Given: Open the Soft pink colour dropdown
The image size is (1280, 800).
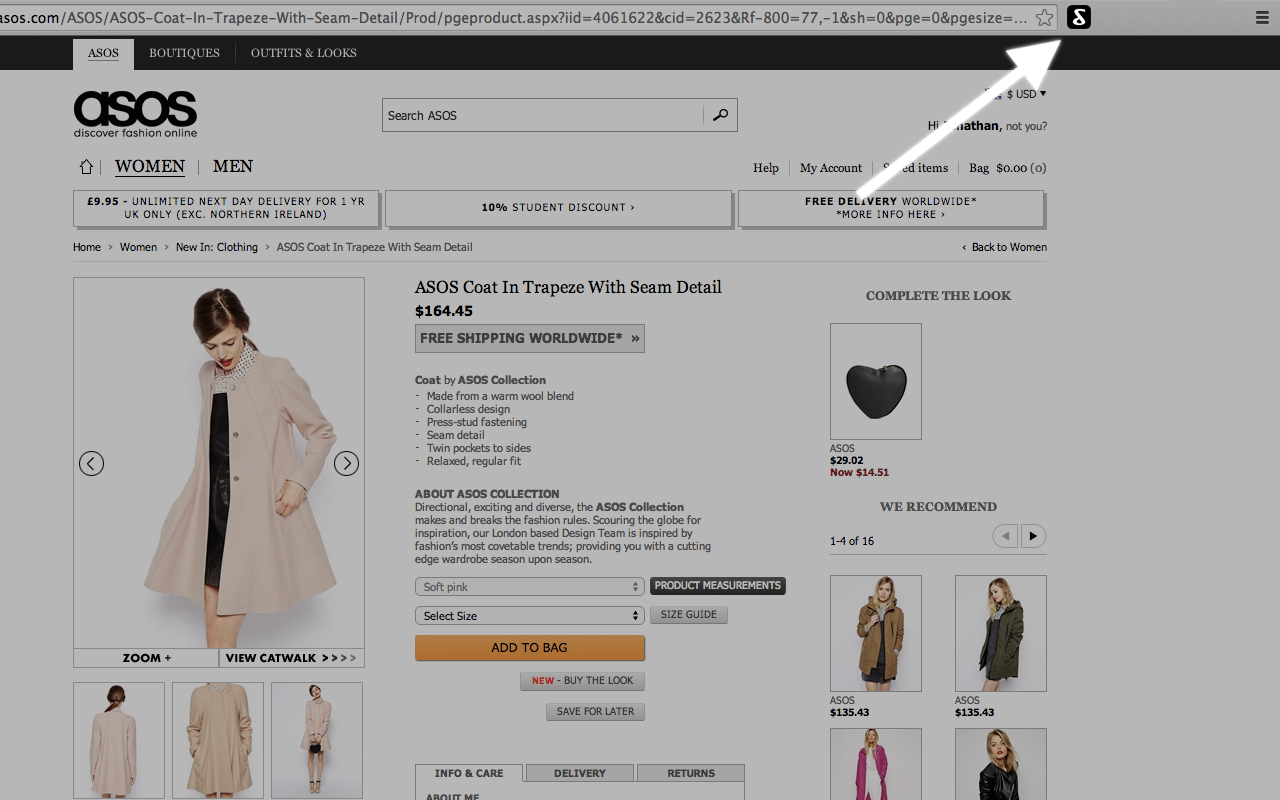Looking at the screenshot, I should pyautogui.click(x=529, y=587).
